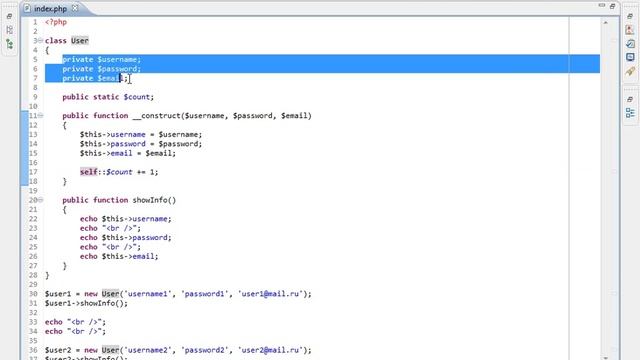The image size is (640, 360).
Task: Click the red figure view icon in right trim
Action: point(630,30)
